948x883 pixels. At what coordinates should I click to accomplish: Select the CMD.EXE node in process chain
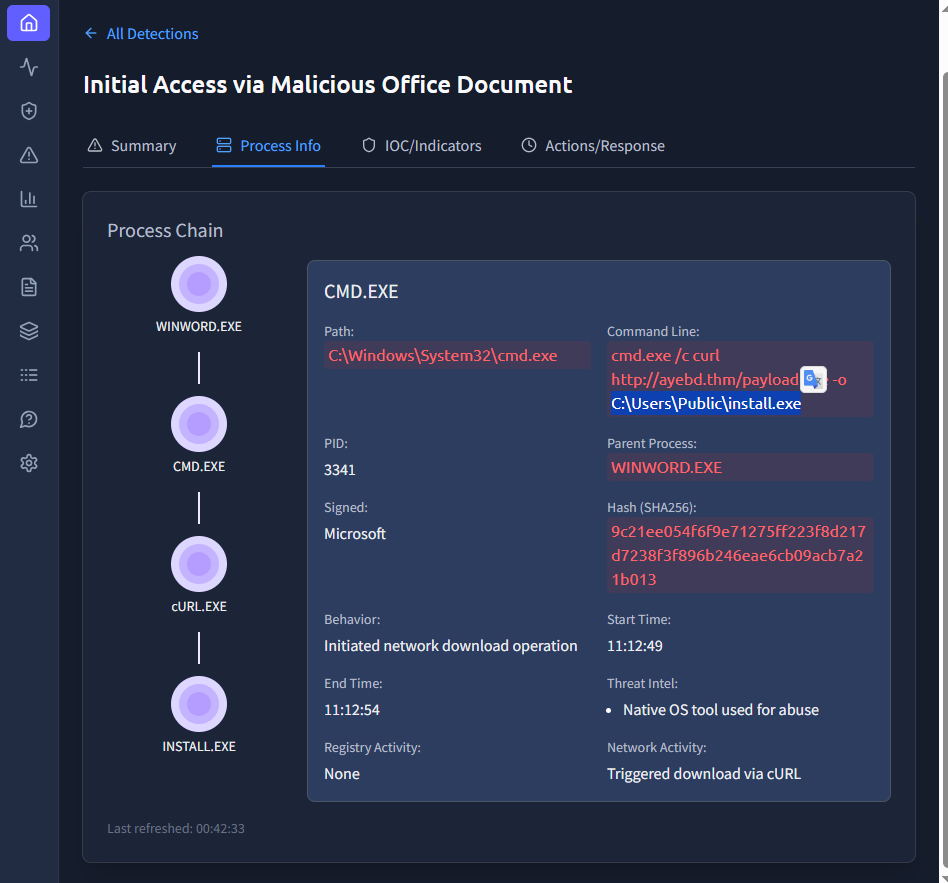tap(199, 424)
